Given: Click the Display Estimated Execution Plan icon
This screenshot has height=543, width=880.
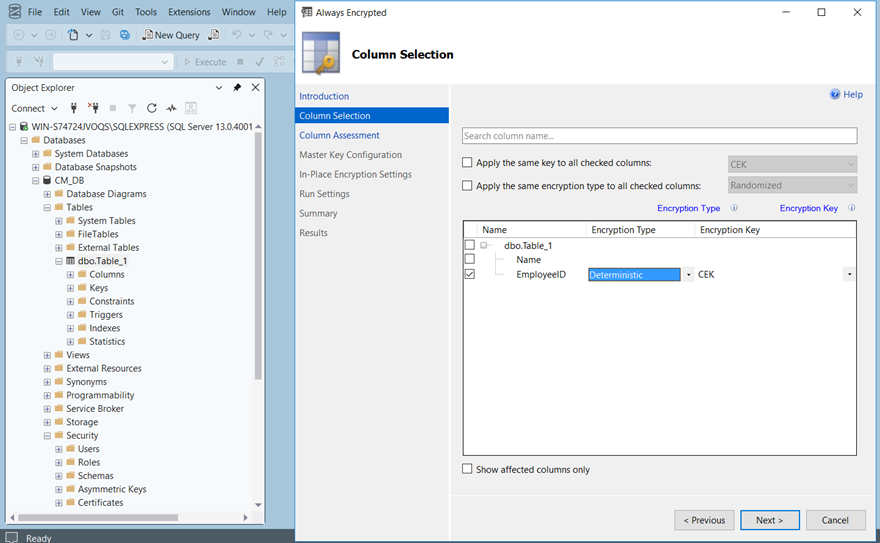Looking at the screenshot, I should point(279,62).
